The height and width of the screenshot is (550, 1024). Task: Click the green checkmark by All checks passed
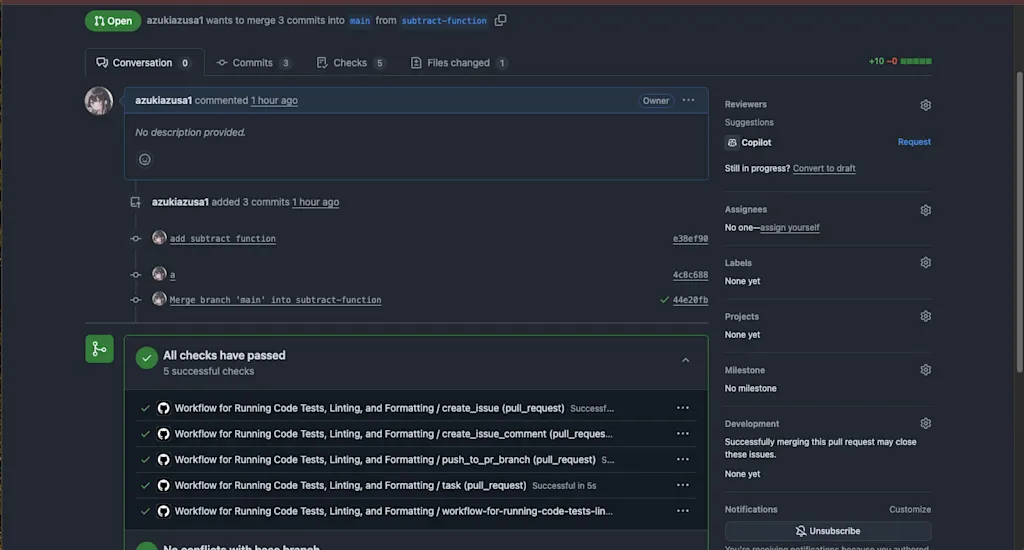tap(146, 358)
